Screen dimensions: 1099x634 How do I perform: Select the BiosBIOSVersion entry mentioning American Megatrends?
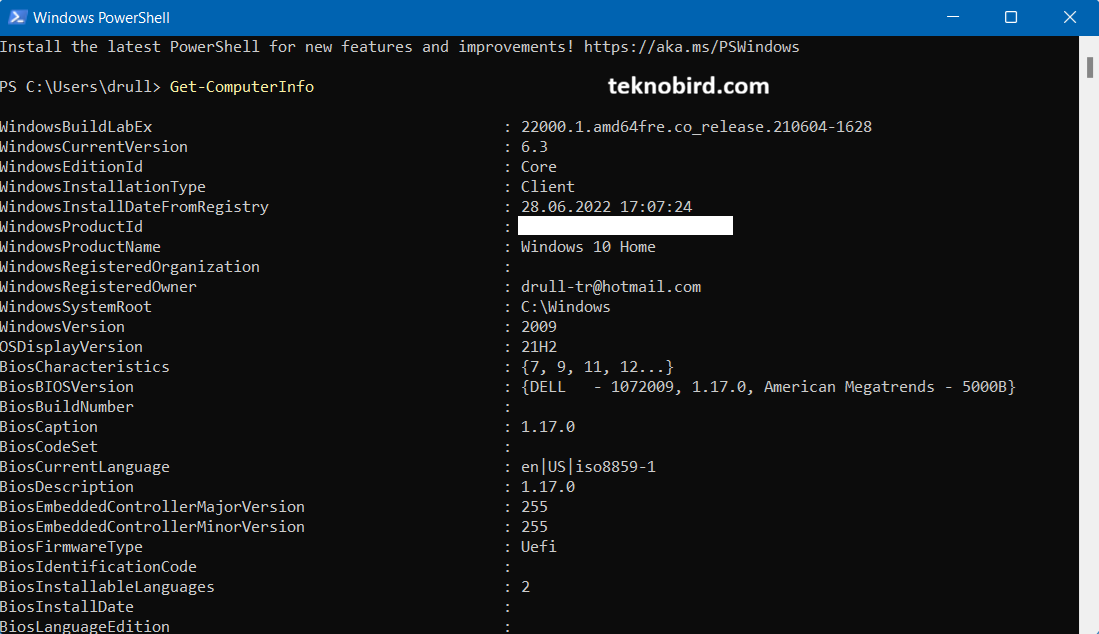tap(767, 386)
